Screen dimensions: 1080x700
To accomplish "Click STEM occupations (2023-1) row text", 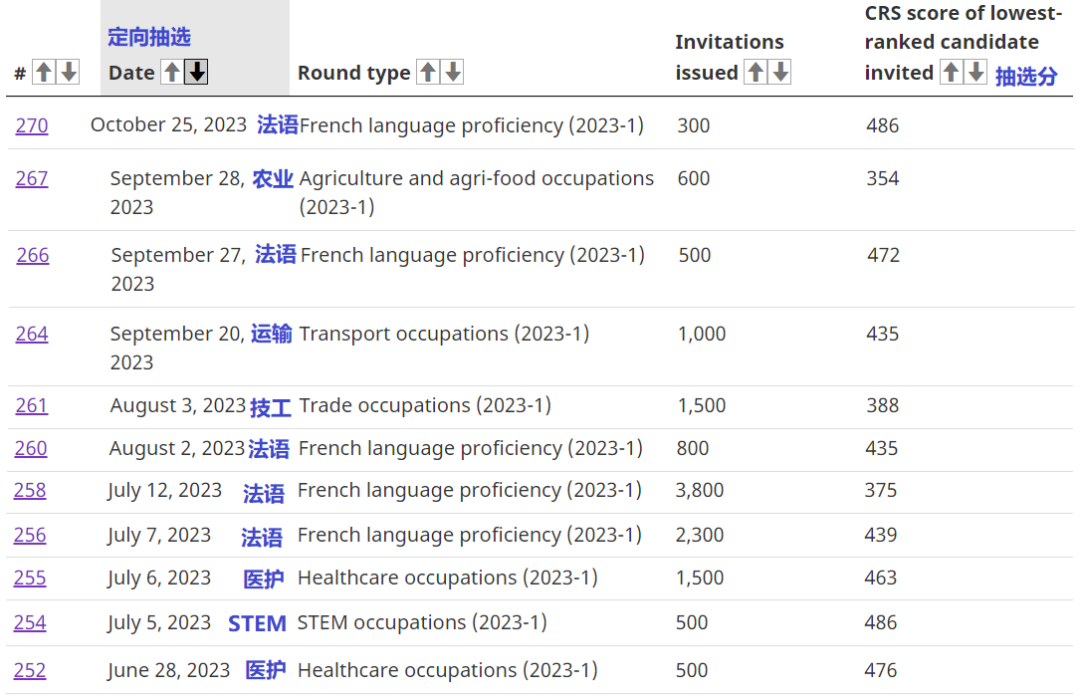I will [x=421, y=623].
